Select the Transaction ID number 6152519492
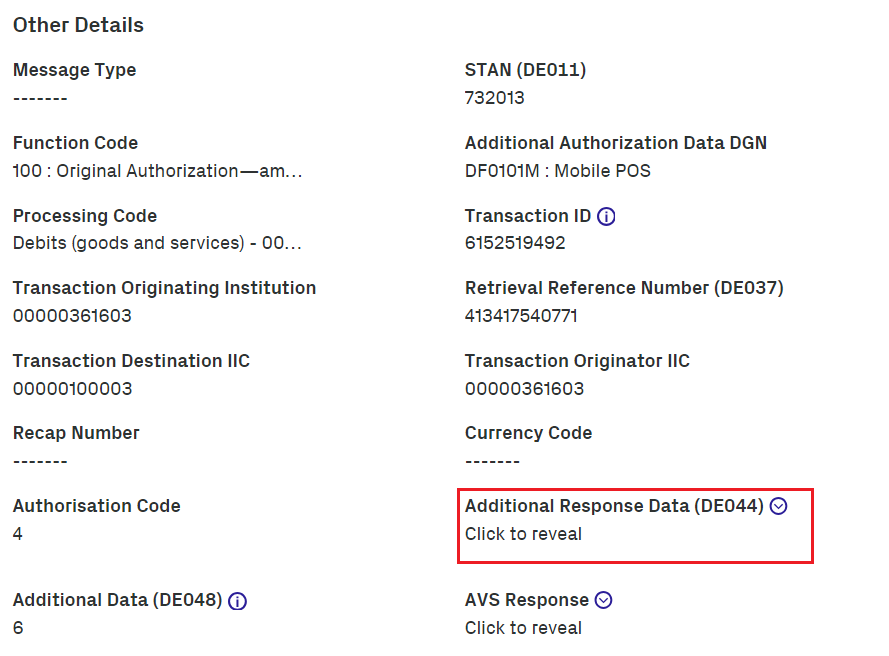Image resolution: width=889 pixels, height=656 pixels. (515, 243)
